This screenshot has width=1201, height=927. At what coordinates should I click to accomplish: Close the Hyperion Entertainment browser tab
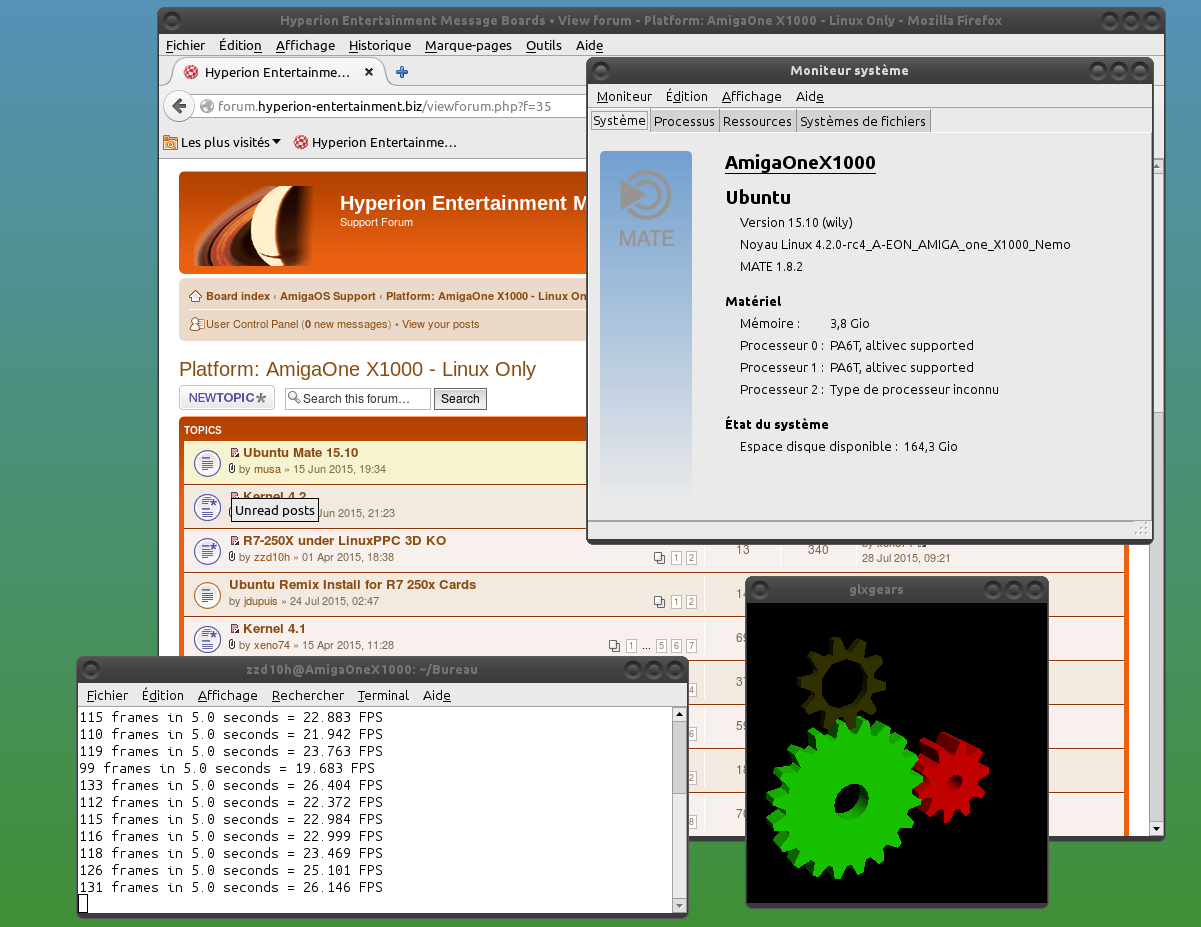tap(369, 72)
